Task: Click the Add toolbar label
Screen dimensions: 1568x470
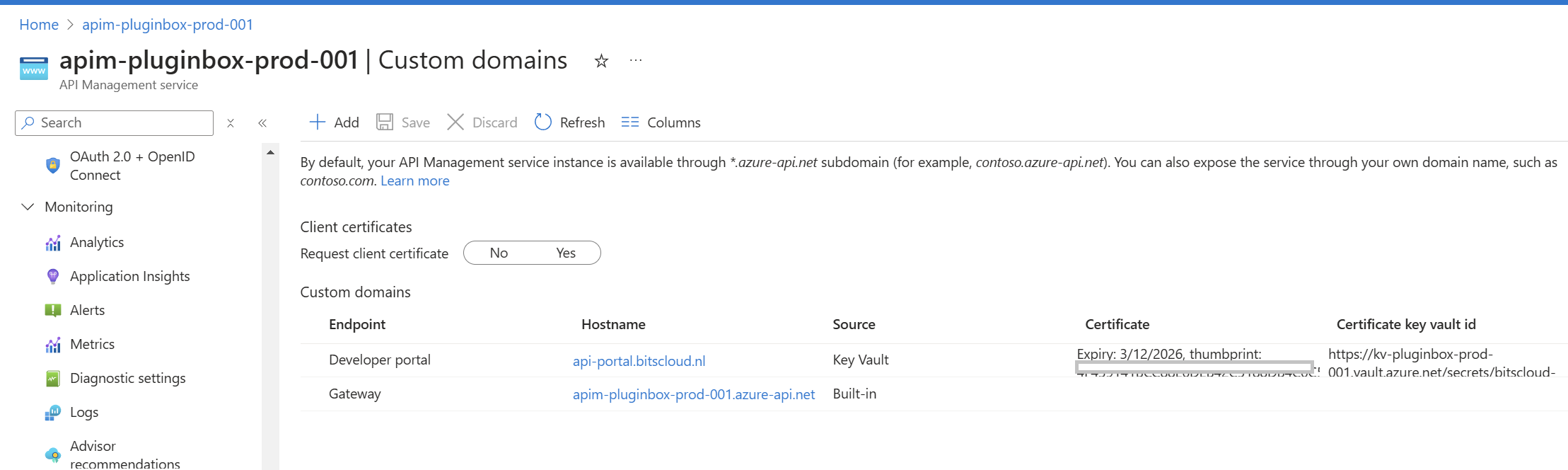Action: click(347, 122)
